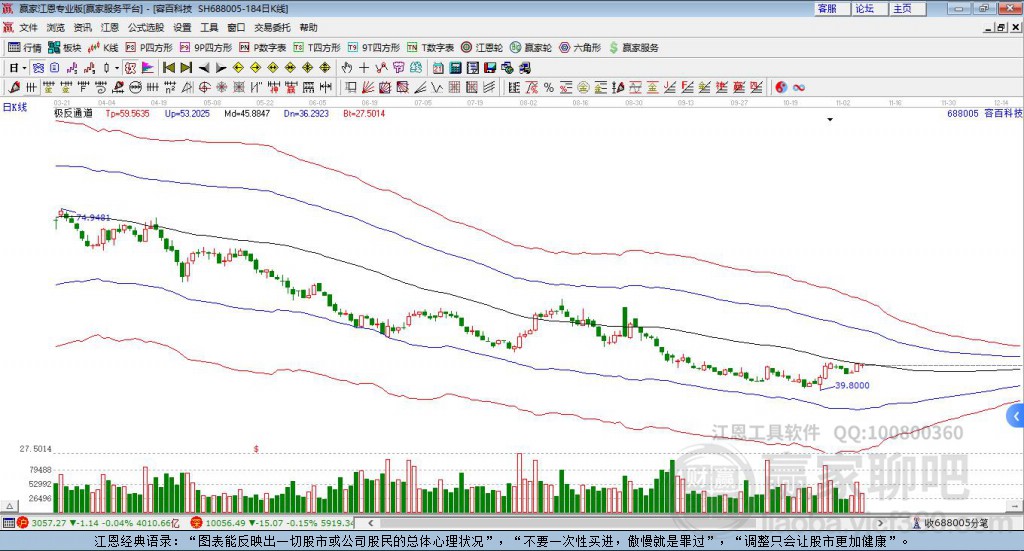Open the 行情 market quotes view
The height and width of the screenshot is (551, 1024).
25,47
